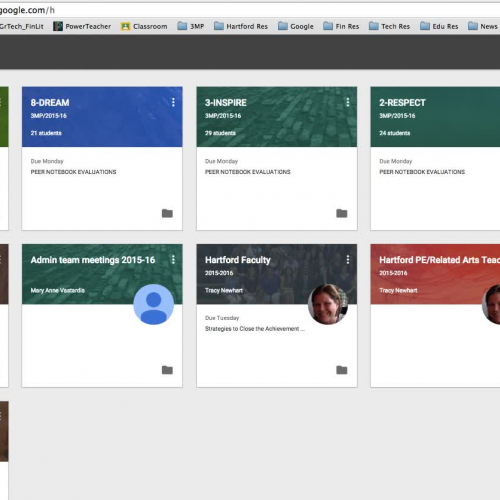
Task: Open Hartford Faculty Drive folder icon
Action: (x=342, y=370)
